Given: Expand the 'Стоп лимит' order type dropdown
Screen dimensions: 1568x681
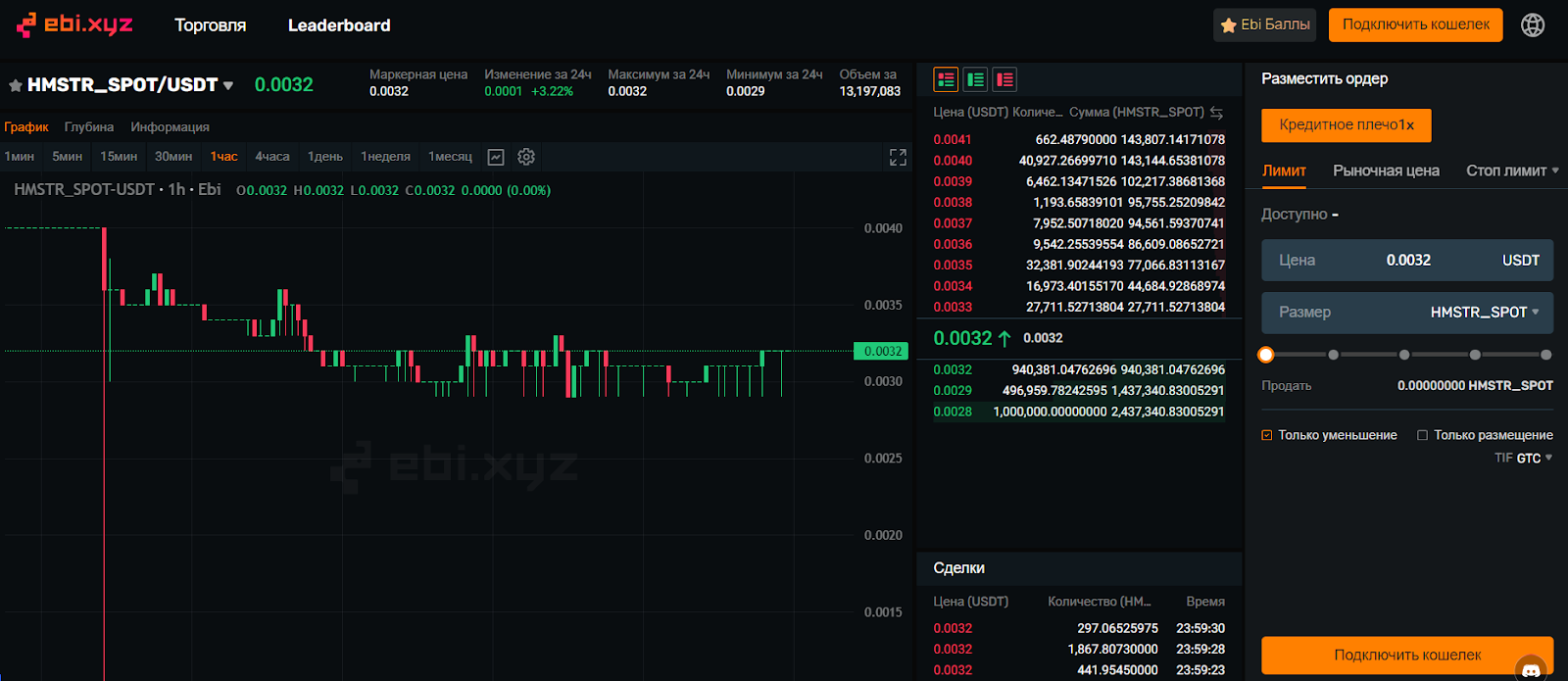Looking at the screenshot, I should [1511, 170].
